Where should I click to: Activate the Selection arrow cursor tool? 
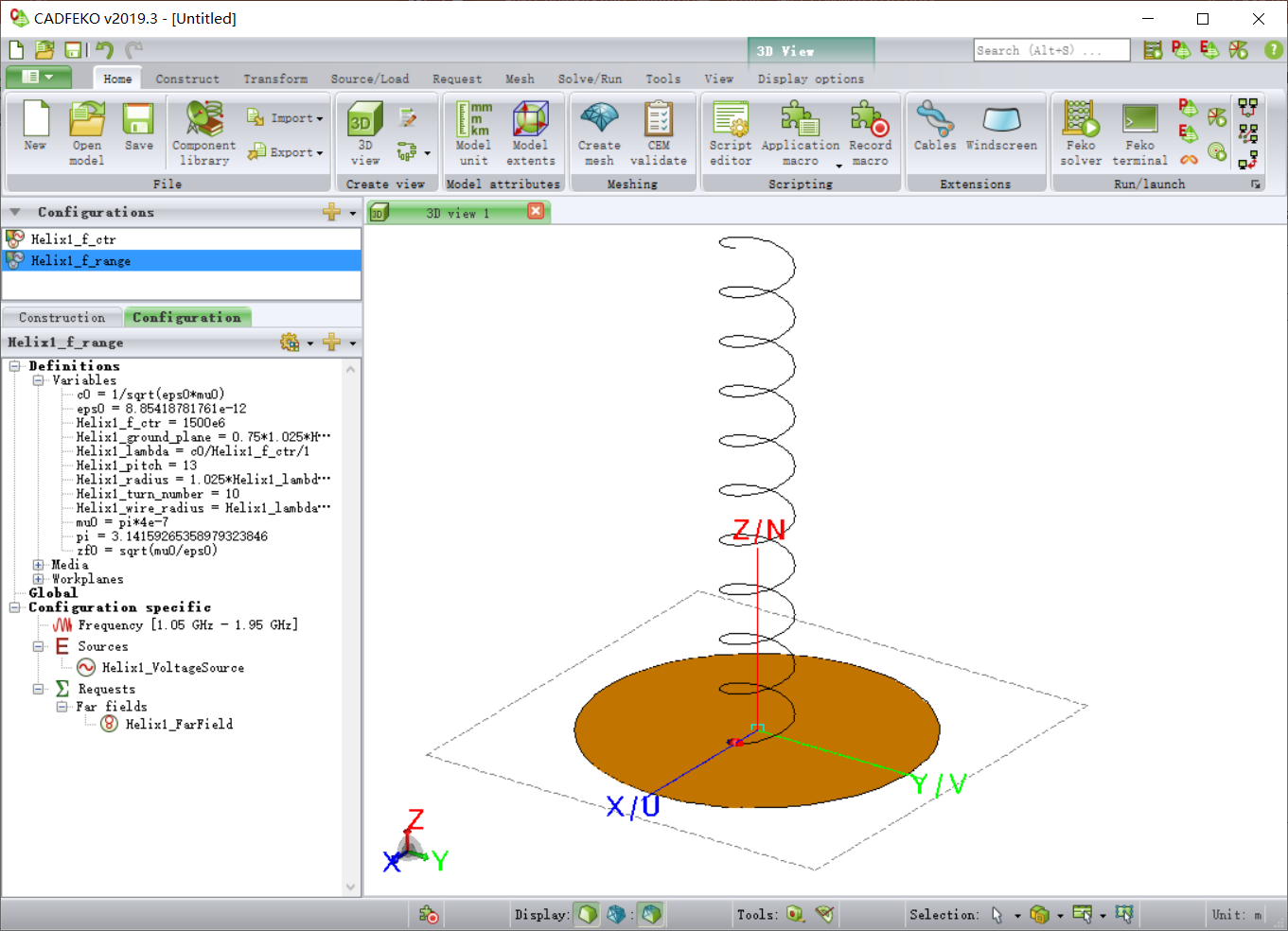997,914
